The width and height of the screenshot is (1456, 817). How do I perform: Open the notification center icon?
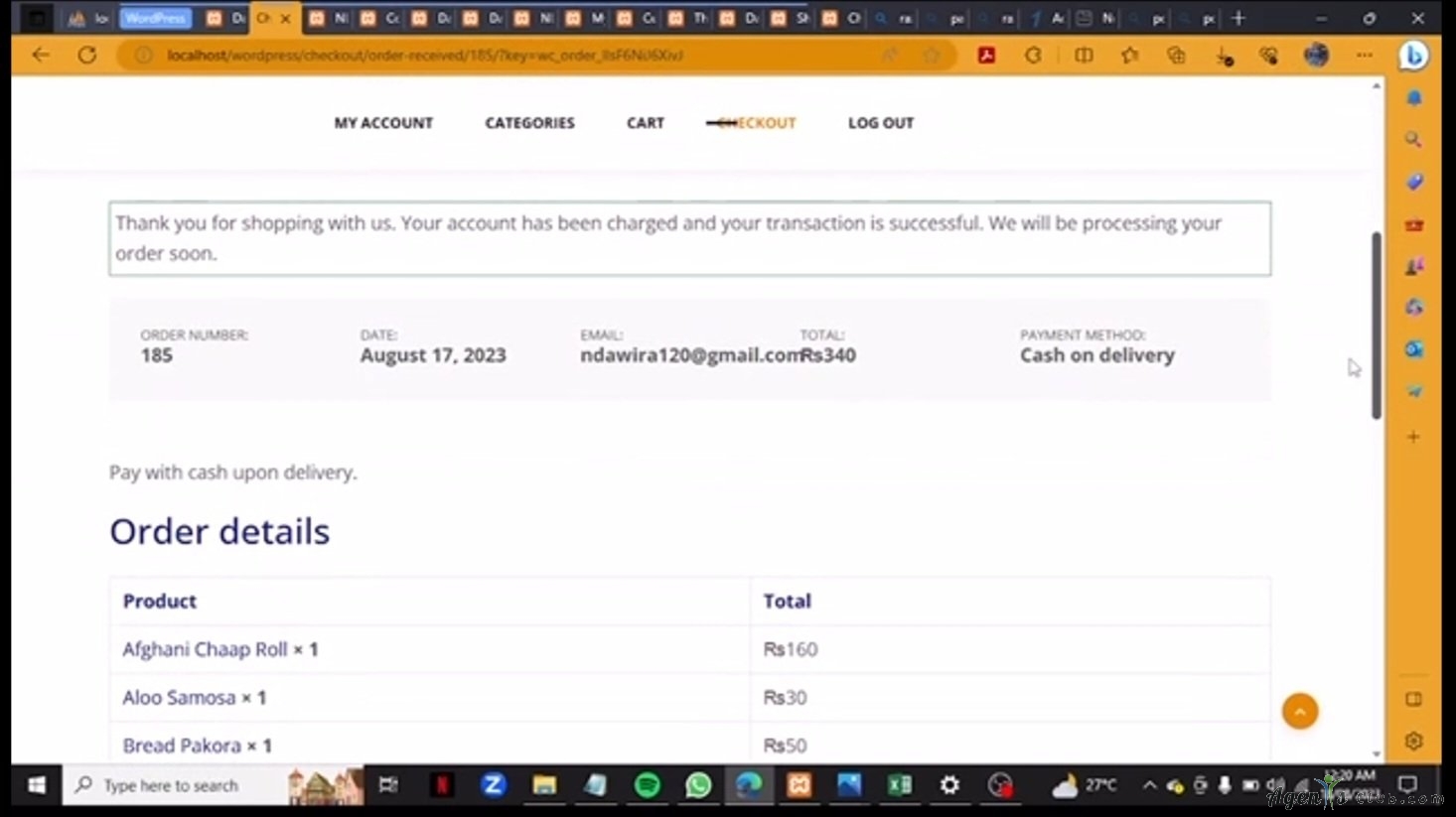coord(1407,785)
